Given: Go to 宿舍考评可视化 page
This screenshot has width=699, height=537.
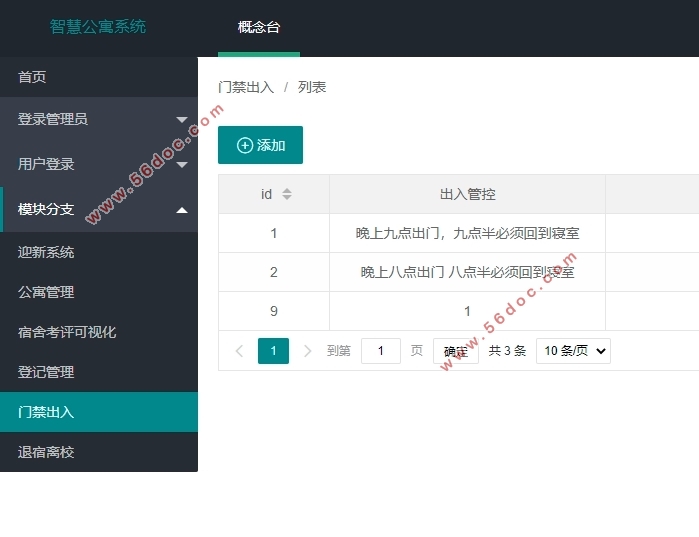Looking at the screenshot, I should (67, 332).
